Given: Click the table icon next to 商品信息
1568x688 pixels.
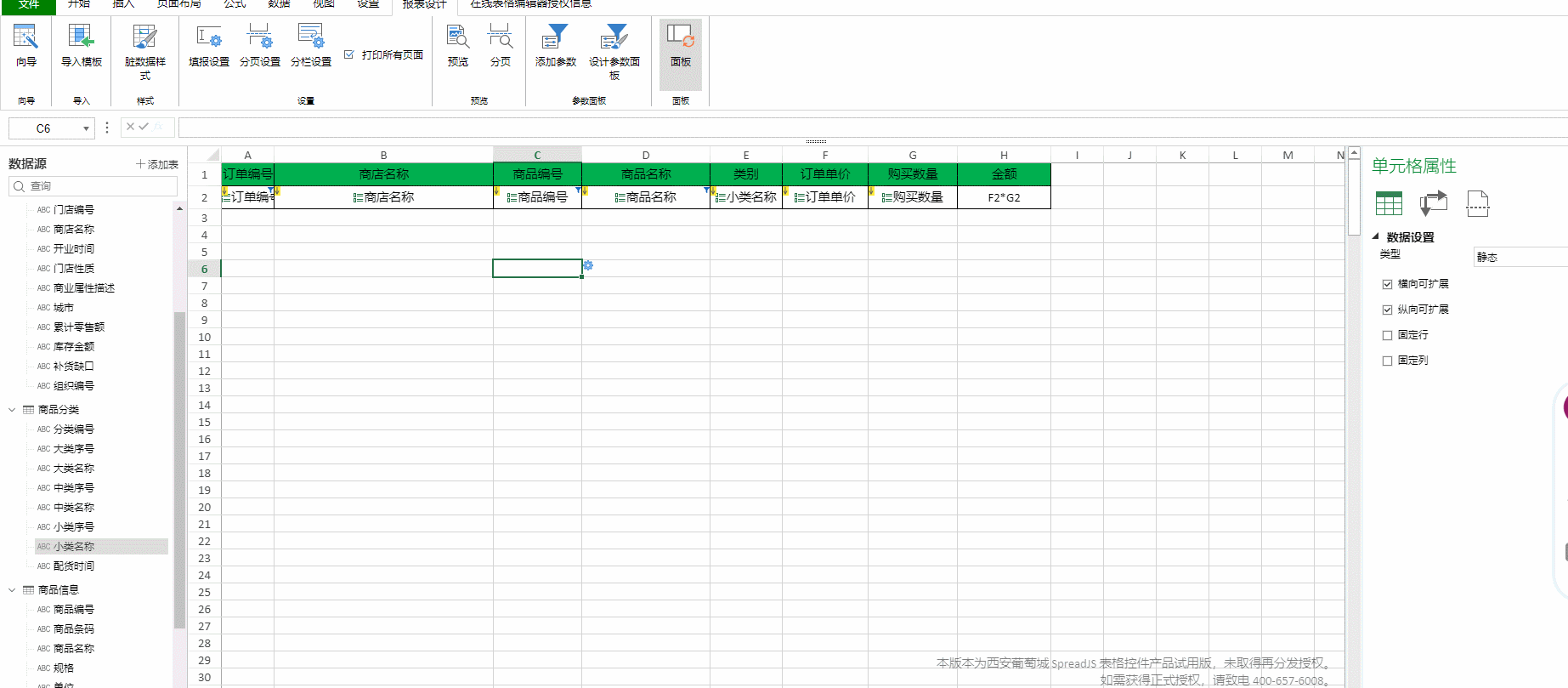Looking at the screenshot, I should click(29, 590).
